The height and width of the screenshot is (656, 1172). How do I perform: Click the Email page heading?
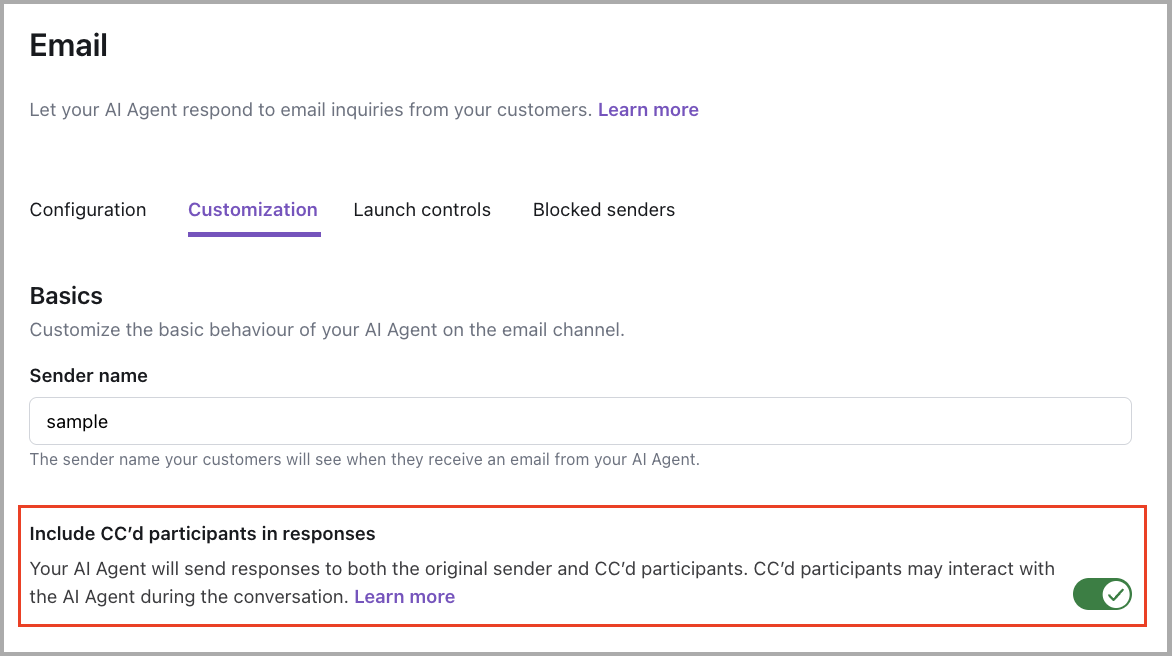pos(68,44)
